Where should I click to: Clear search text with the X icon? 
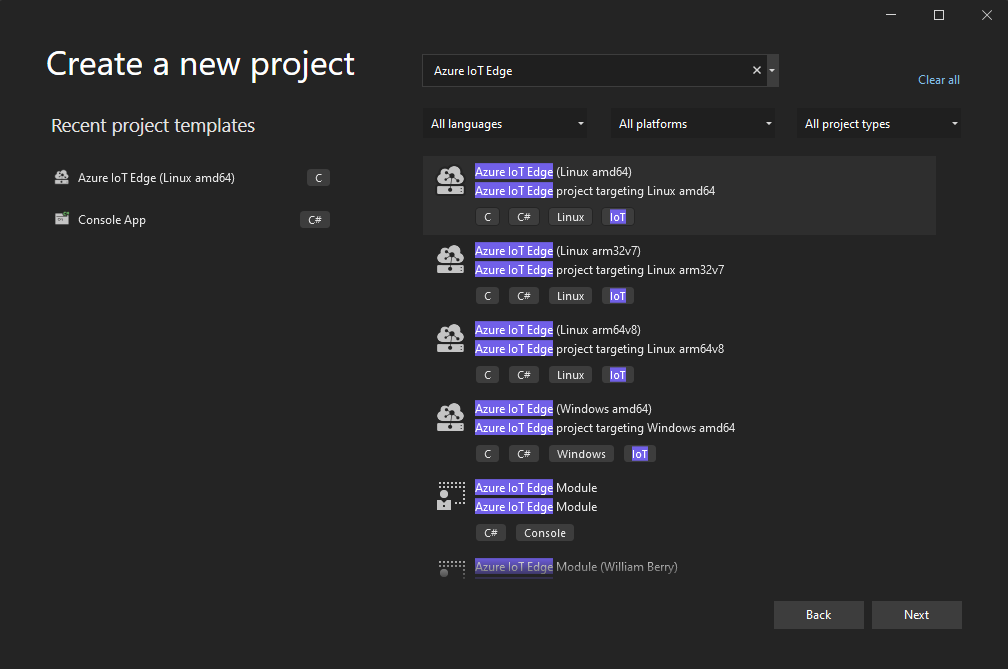pyautogui.click(x=757, y=71)
